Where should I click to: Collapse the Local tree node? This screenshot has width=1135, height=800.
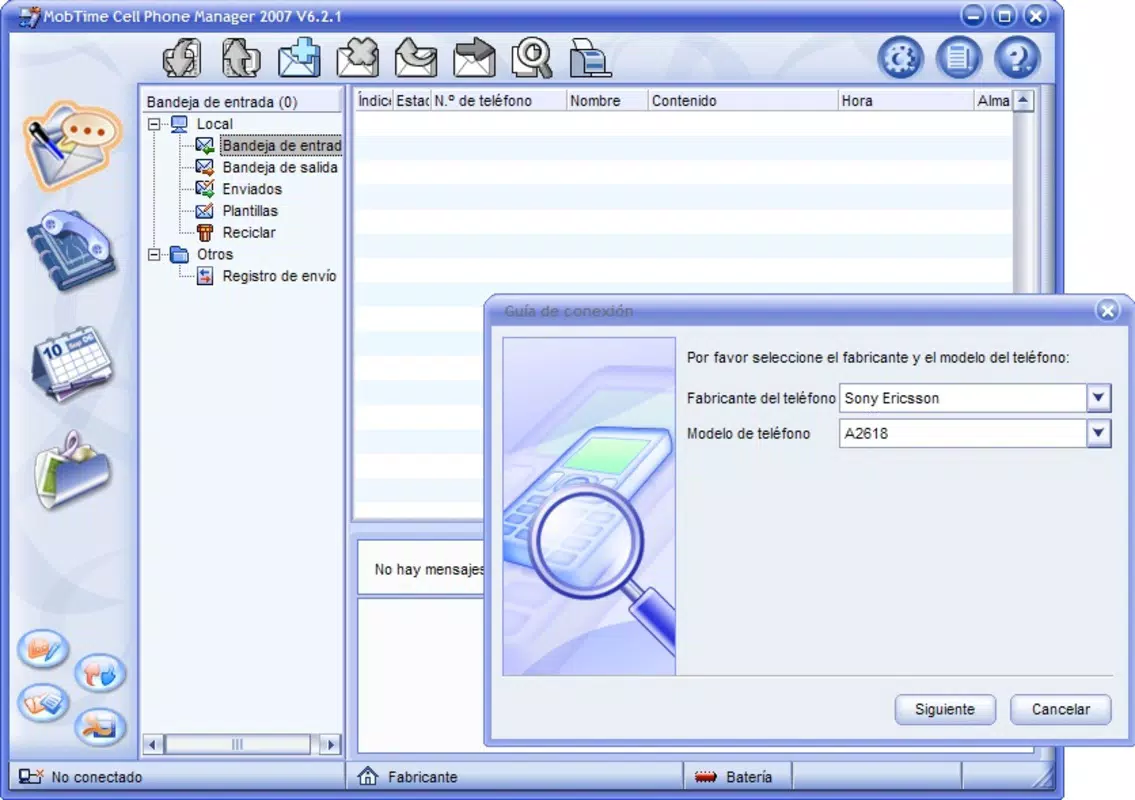[x=154, y=124]
